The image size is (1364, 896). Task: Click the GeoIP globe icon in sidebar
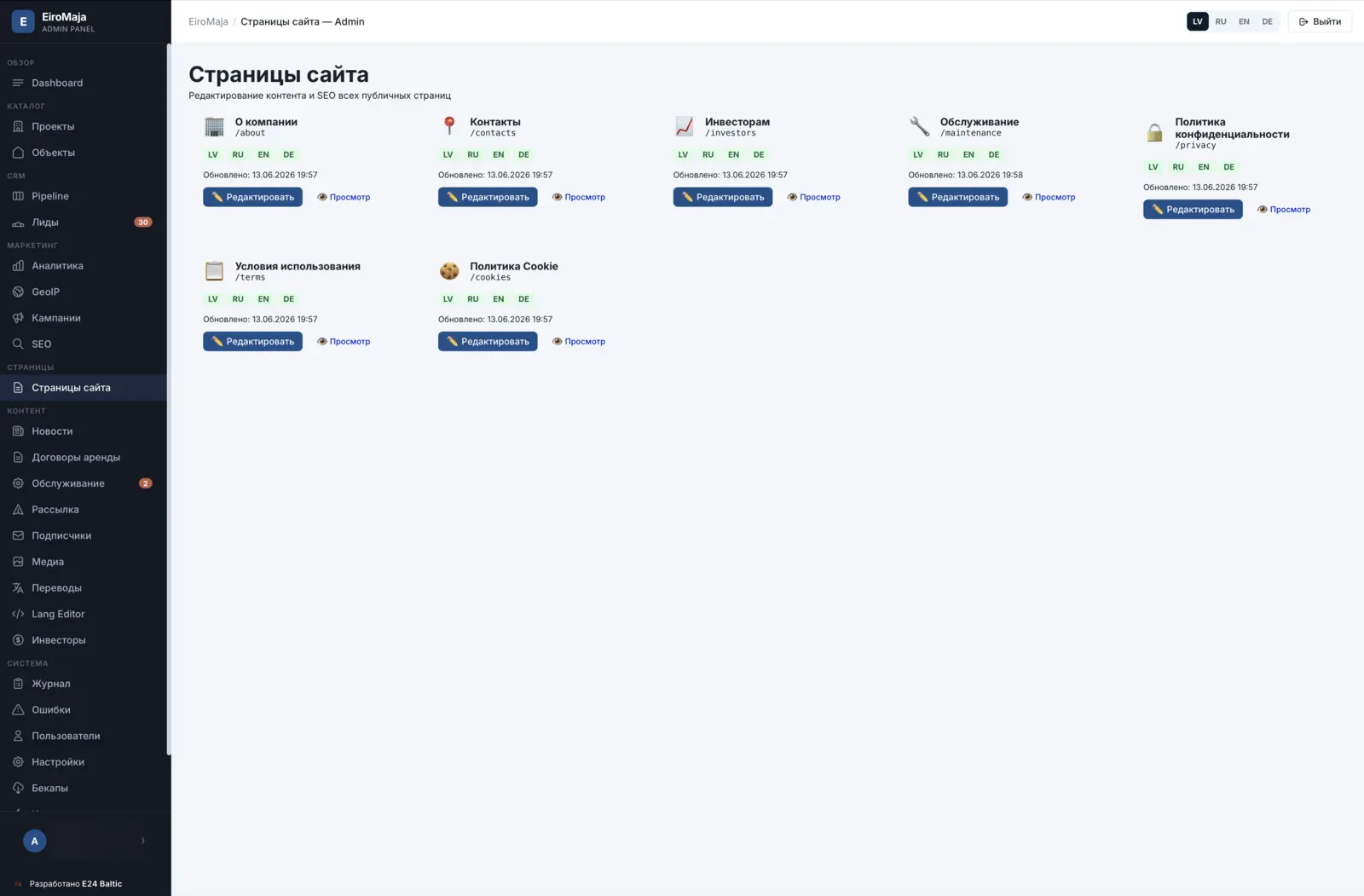point(18,292)
